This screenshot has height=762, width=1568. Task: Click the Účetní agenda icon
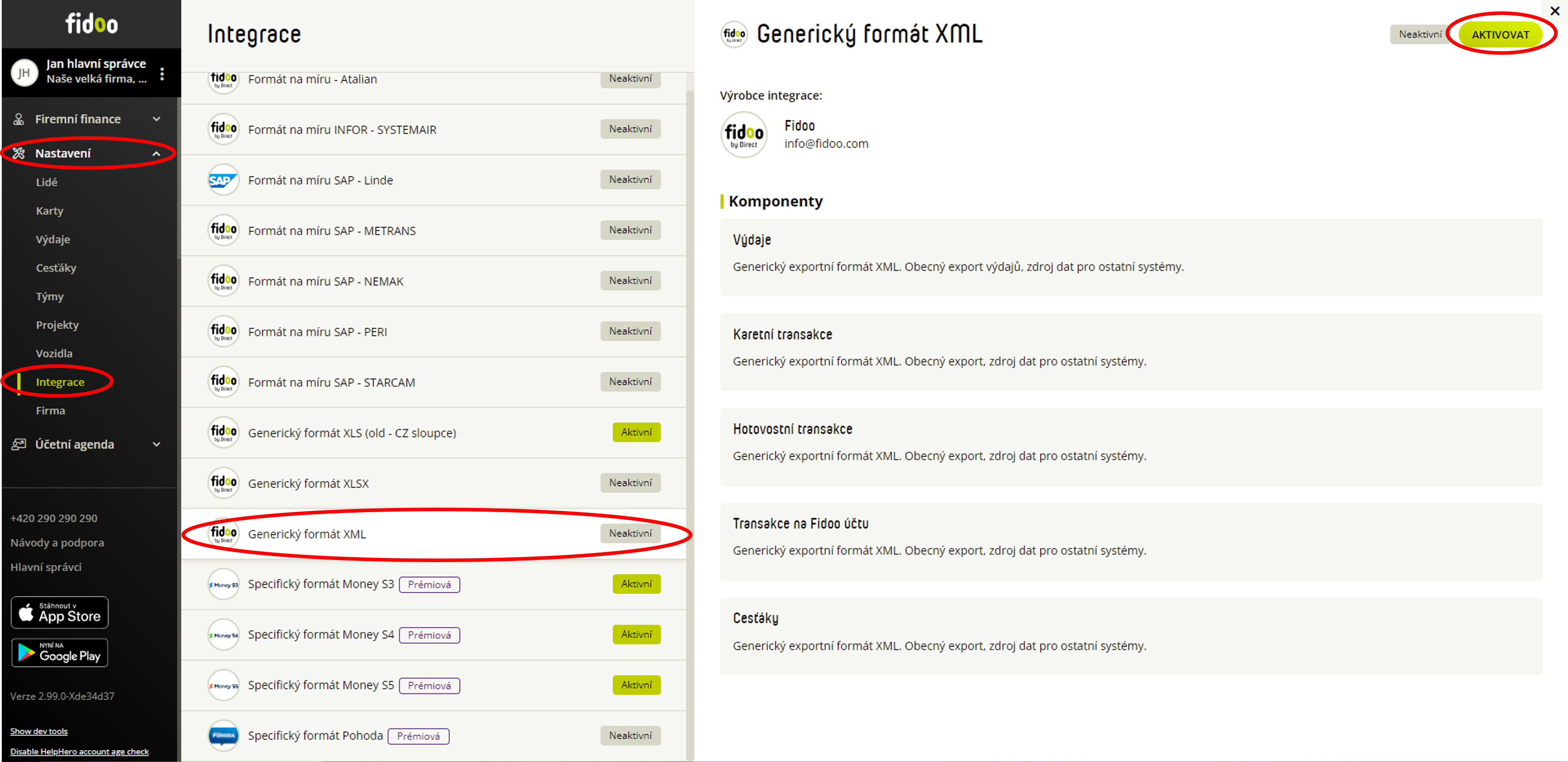click(19, 445)
